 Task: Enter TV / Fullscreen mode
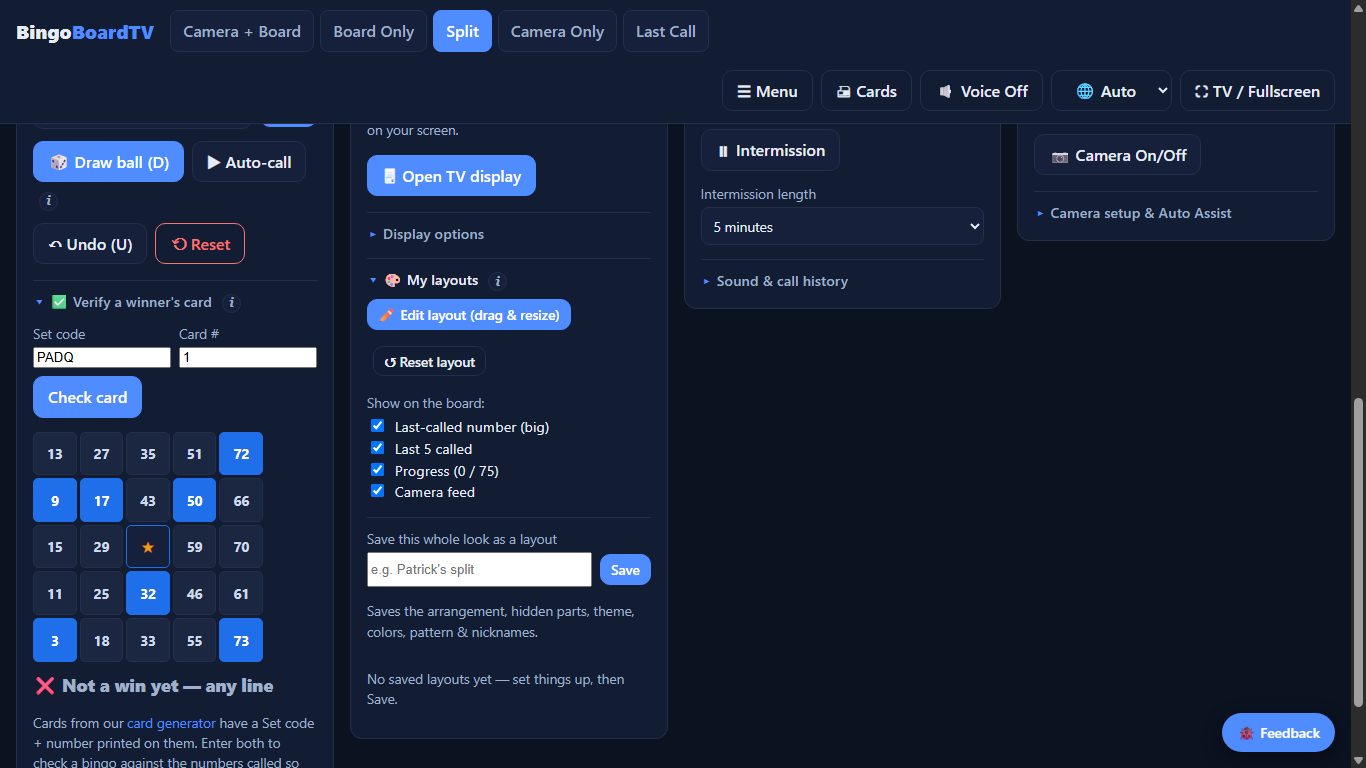1257,91
